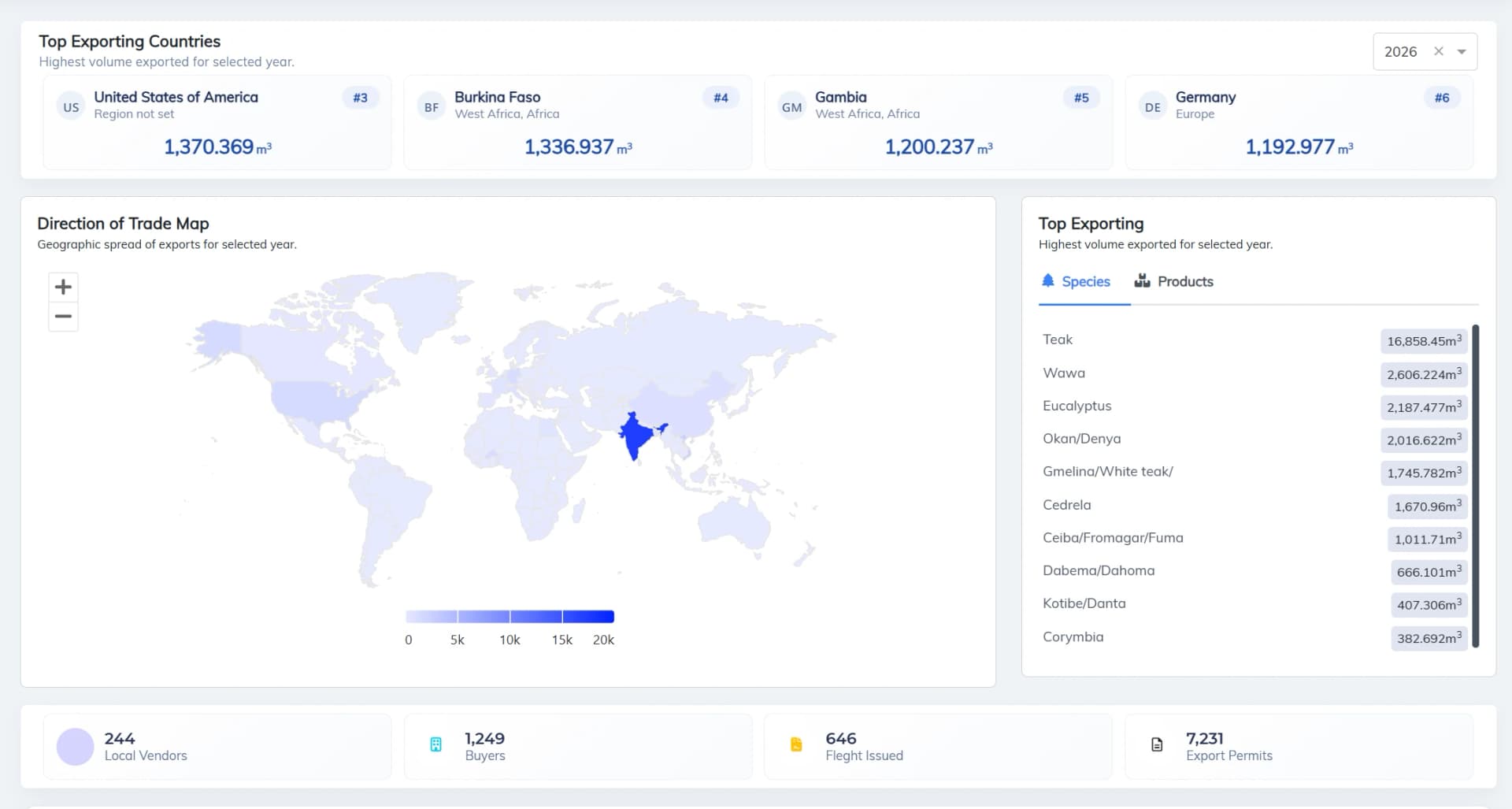Select the Teak species row
The width and height of the screenshot is (1512, 809).
[1254, 340]
